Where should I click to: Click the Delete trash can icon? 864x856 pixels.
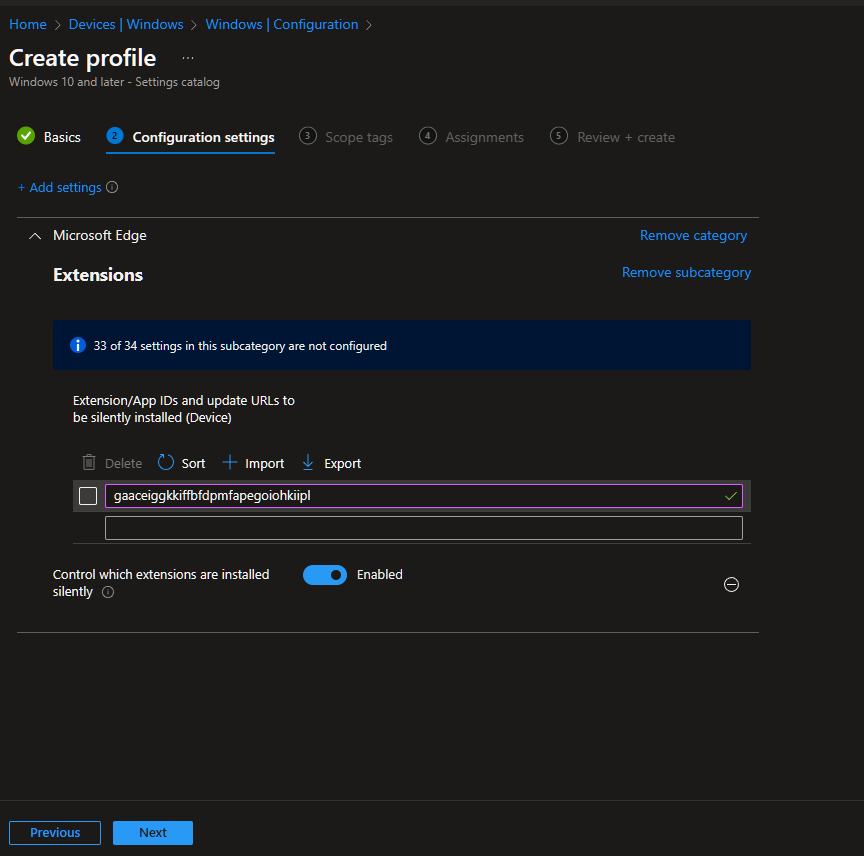coord(89,462)
